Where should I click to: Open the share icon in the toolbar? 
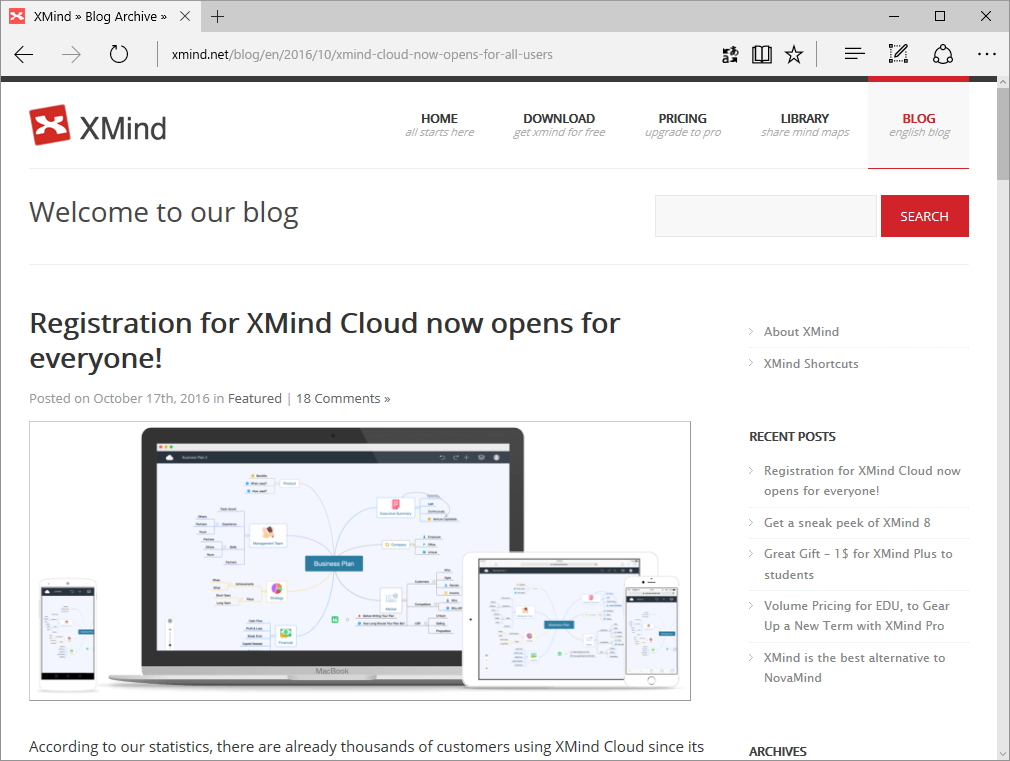tap(942, 55)
